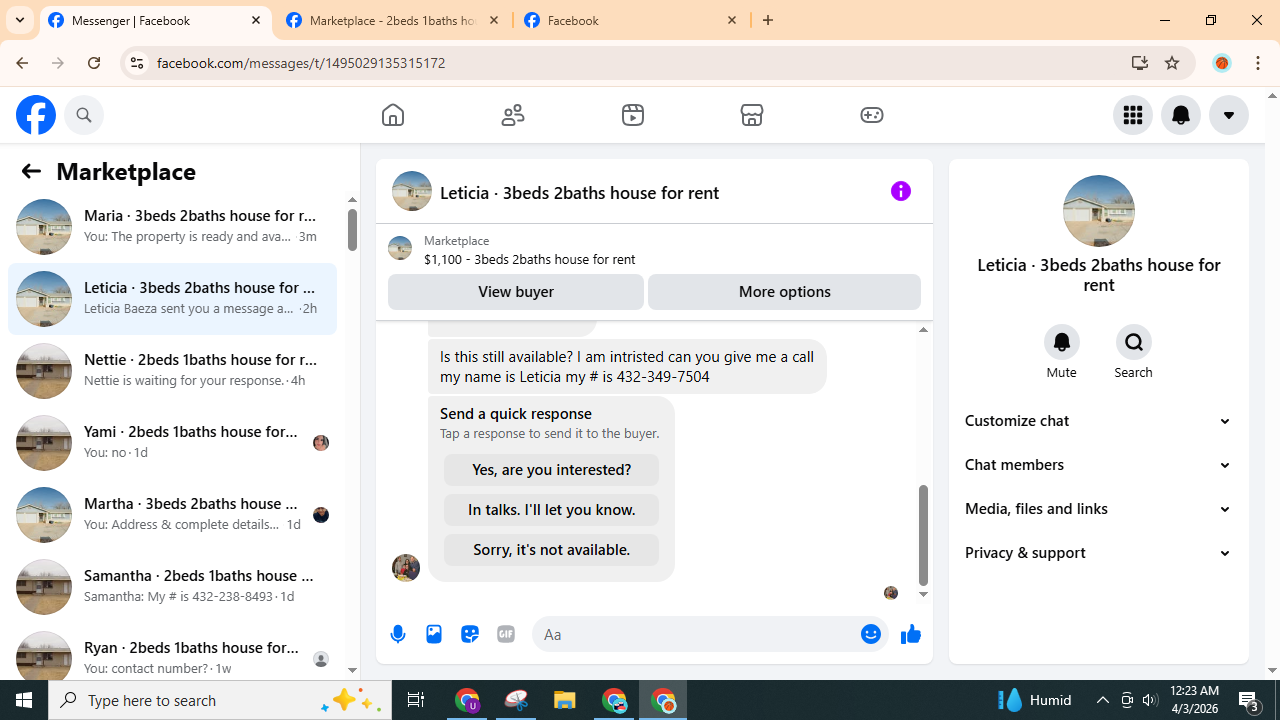Click the message input field
The height and width of the screenshot is (720, 1280).
click(x=696, y=634)
